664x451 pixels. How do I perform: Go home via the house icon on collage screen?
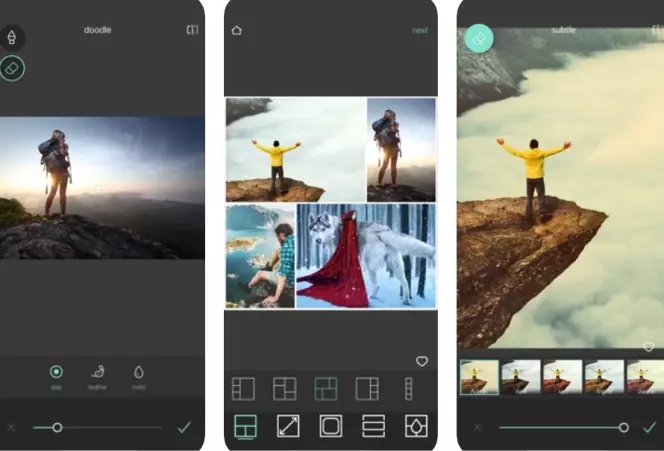[x=237, y=30]
